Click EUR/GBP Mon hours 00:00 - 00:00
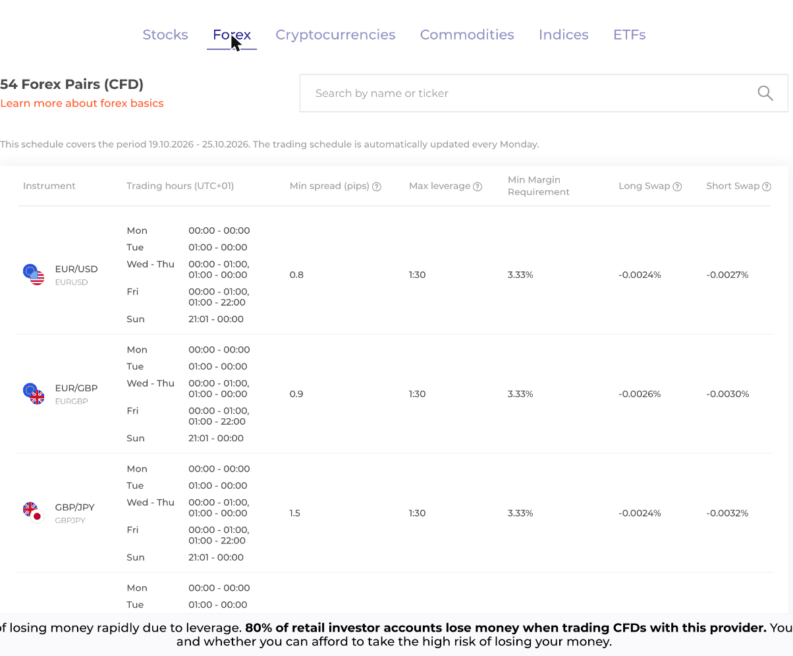This screenshot has width=793, height=656. click(x=219, y=349)
